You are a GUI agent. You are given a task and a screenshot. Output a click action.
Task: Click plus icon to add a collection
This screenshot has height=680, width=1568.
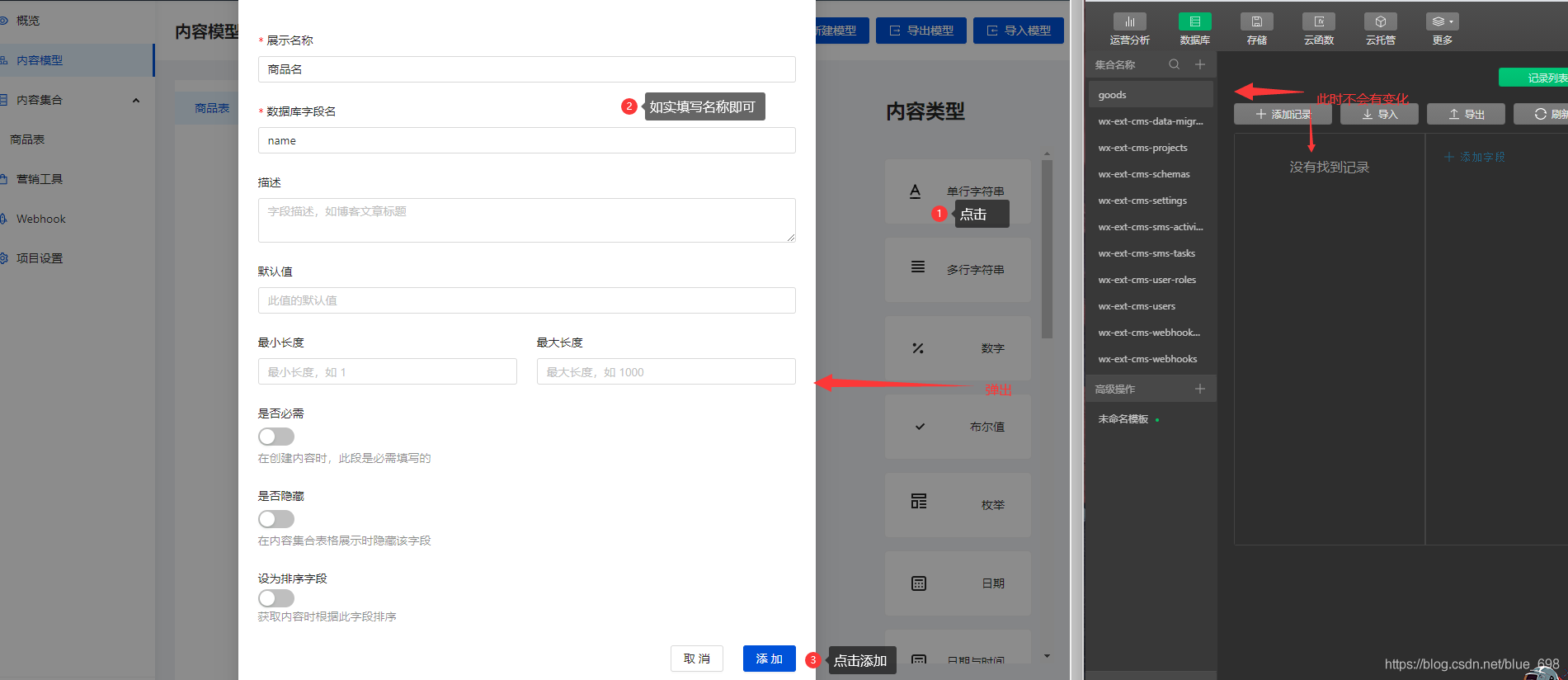coord(1200,64)
